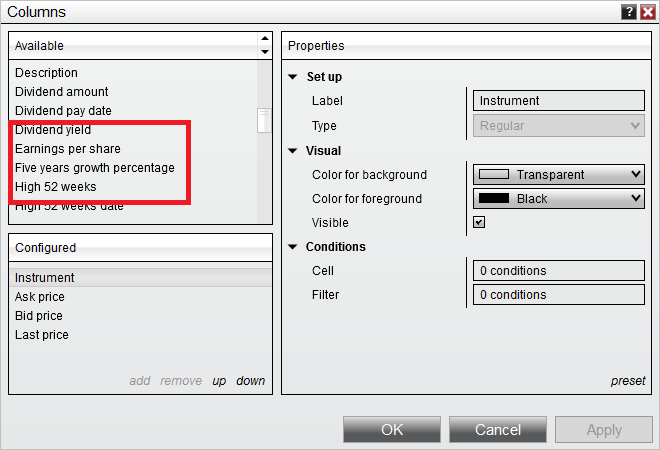Collapse the Conditions section
This screenshot has width=660, height=450.
click(293, 247)
